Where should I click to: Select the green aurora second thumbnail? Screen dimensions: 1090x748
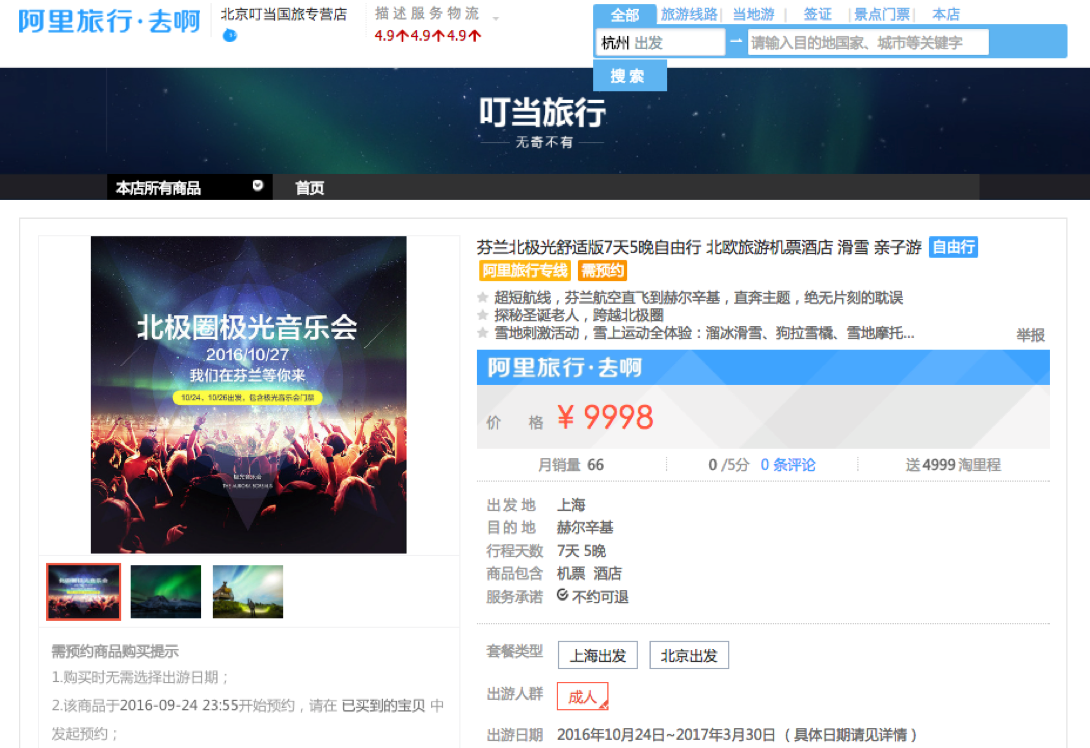[x=166, y=591]
